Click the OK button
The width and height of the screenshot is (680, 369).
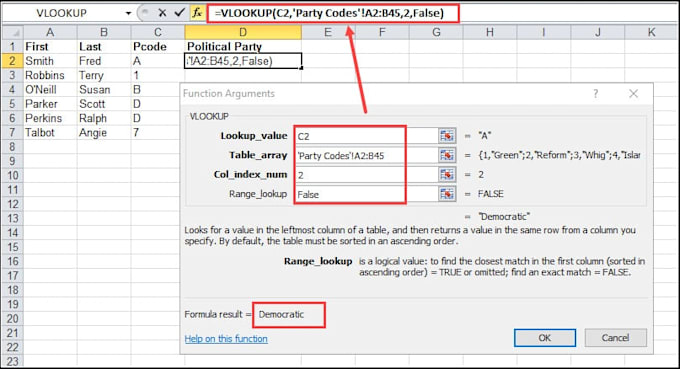coord(545,338)
